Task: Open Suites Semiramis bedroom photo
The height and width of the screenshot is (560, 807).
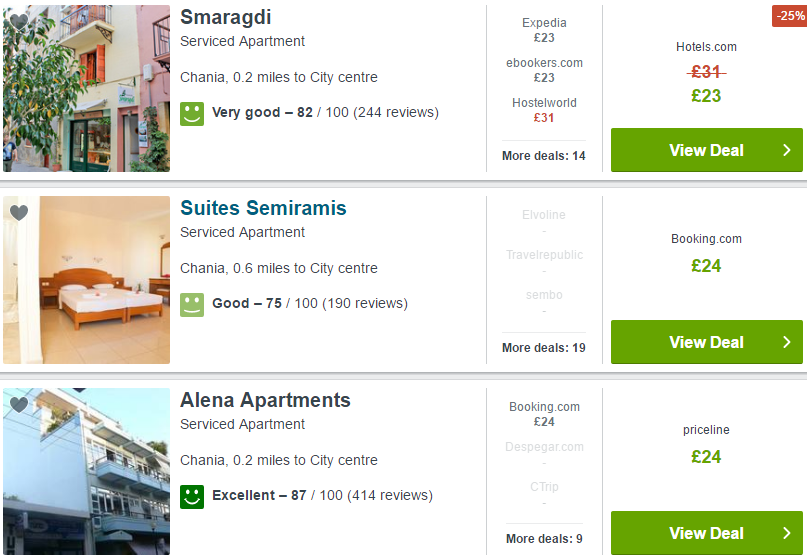Action: [86, 279]
